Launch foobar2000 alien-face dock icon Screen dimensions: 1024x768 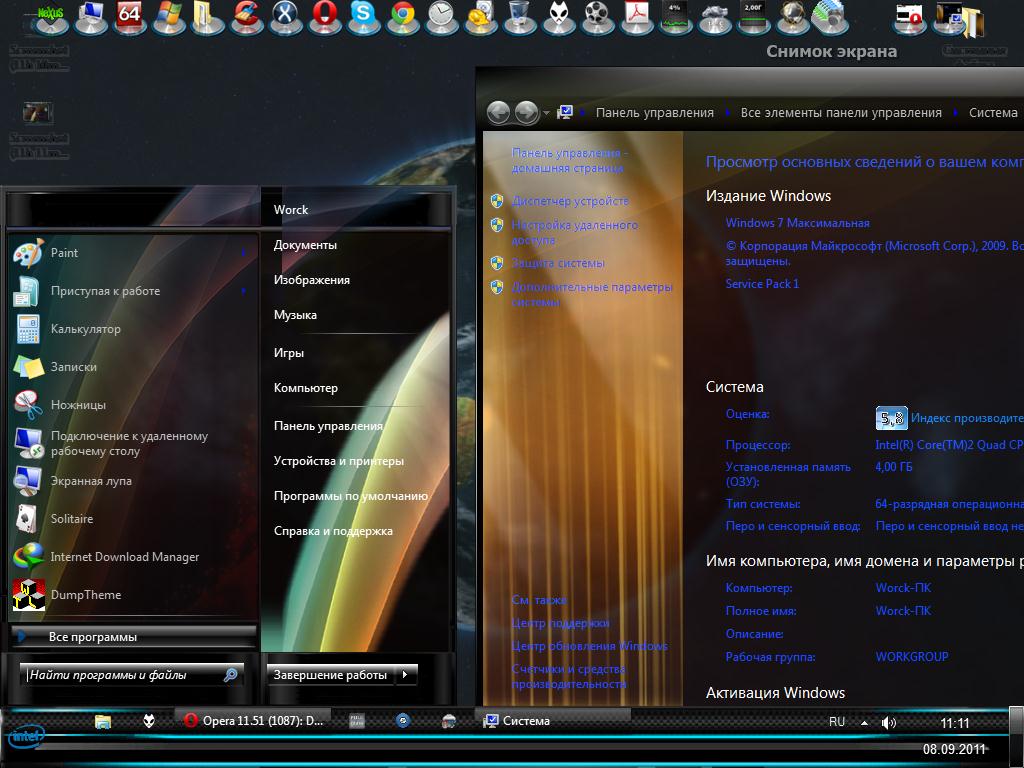[x=558, y=18]
